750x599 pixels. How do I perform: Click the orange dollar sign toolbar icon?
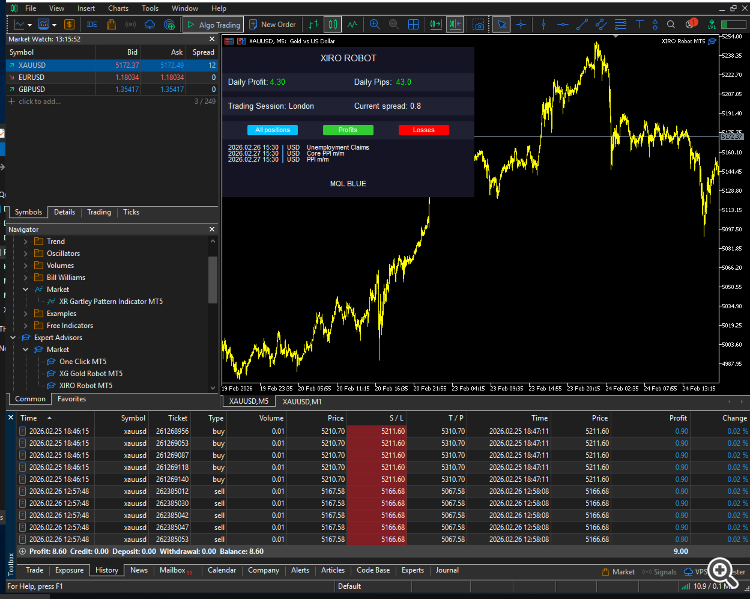[x=69, y=24]
